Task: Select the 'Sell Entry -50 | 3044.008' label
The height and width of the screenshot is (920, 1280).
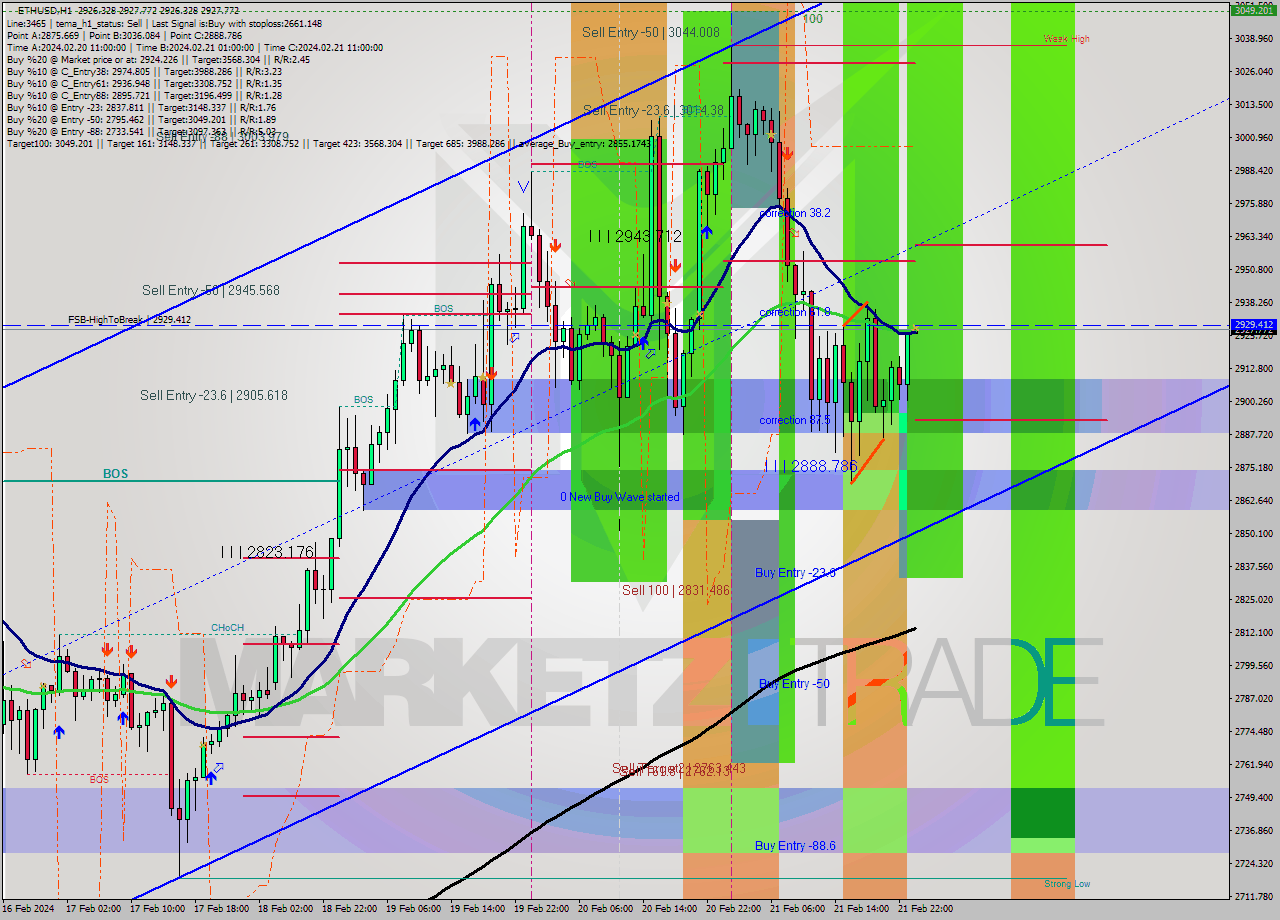Action: (x=651, y=32)
